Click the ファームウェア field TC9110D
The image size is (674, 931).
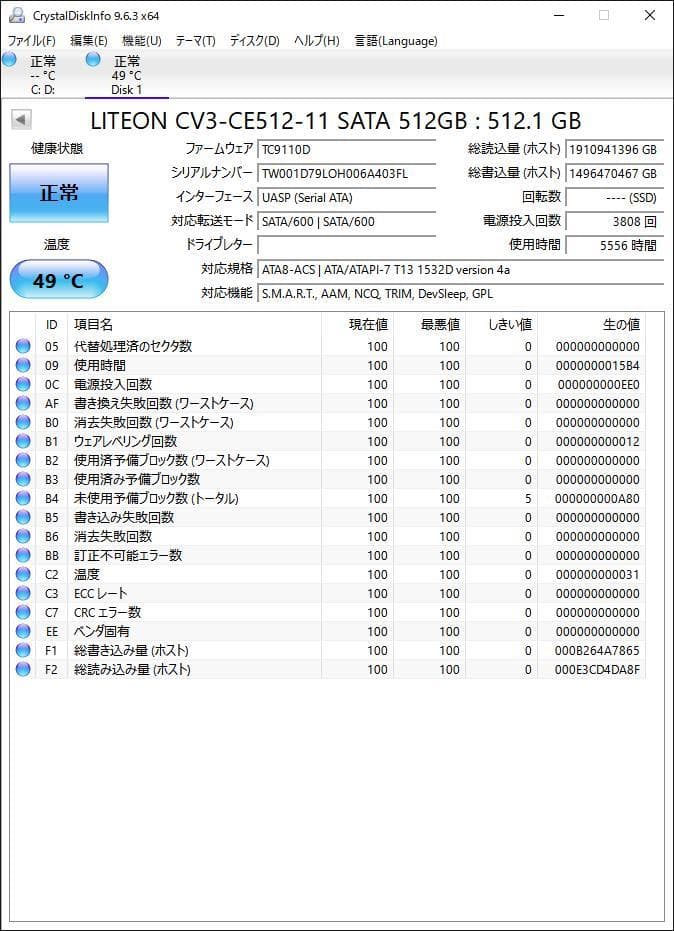347,150
